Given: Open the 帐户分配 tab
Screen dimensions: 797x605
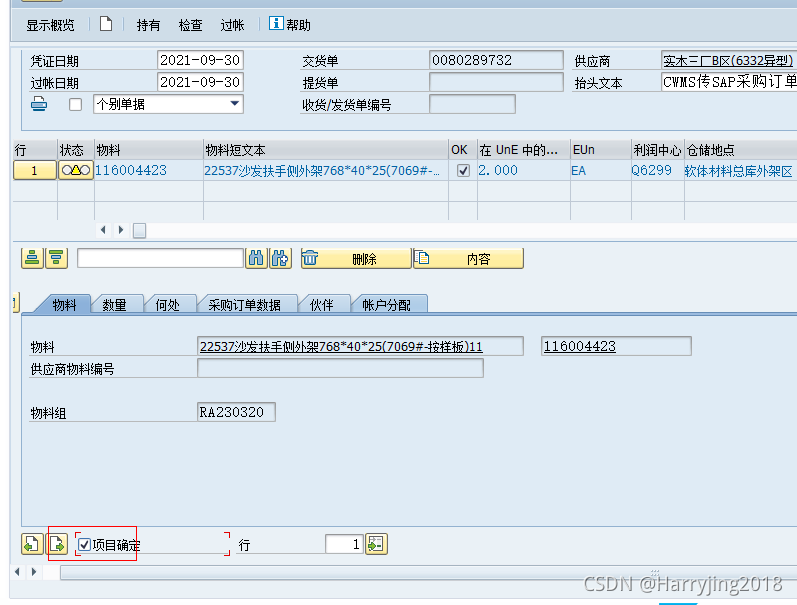Looking at the screenshot, I should coord(386,305).
